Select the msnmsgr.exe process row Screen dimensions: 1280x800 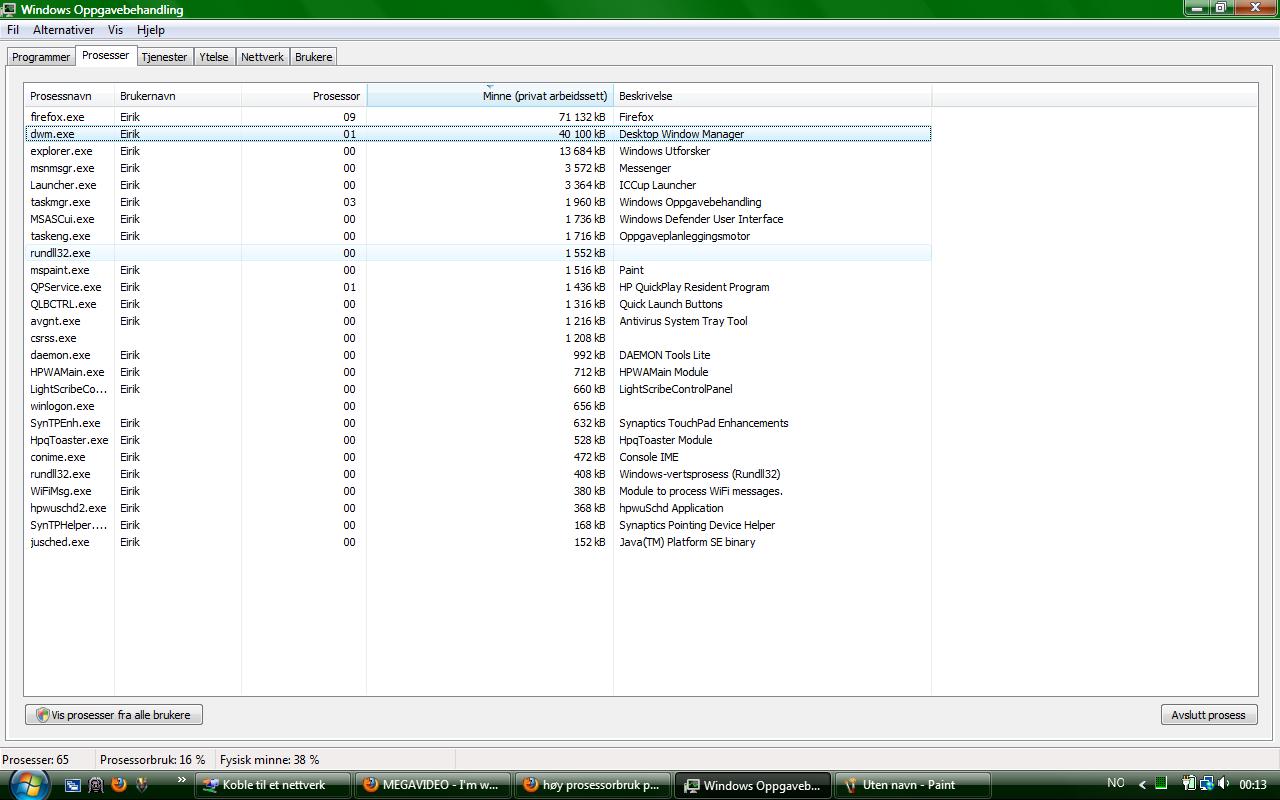(x=478, y=168)
